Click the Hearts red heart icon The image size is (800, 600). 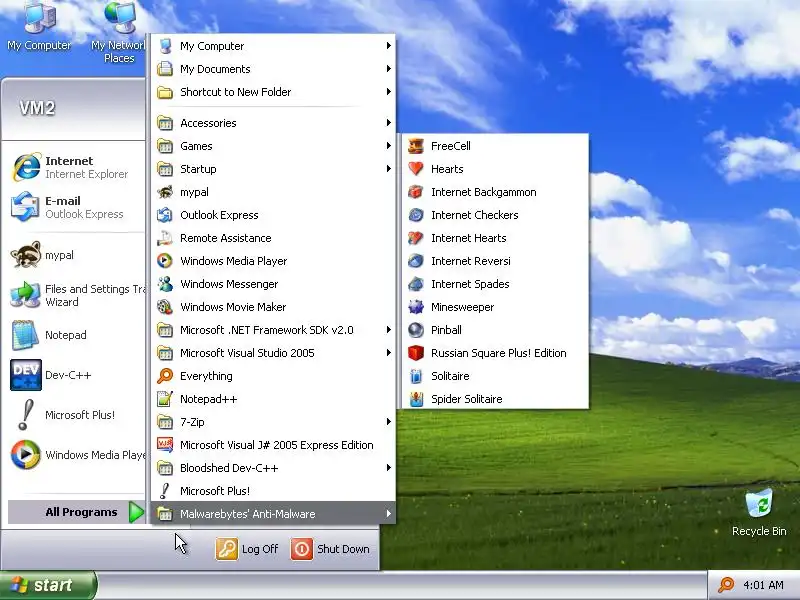416,169
